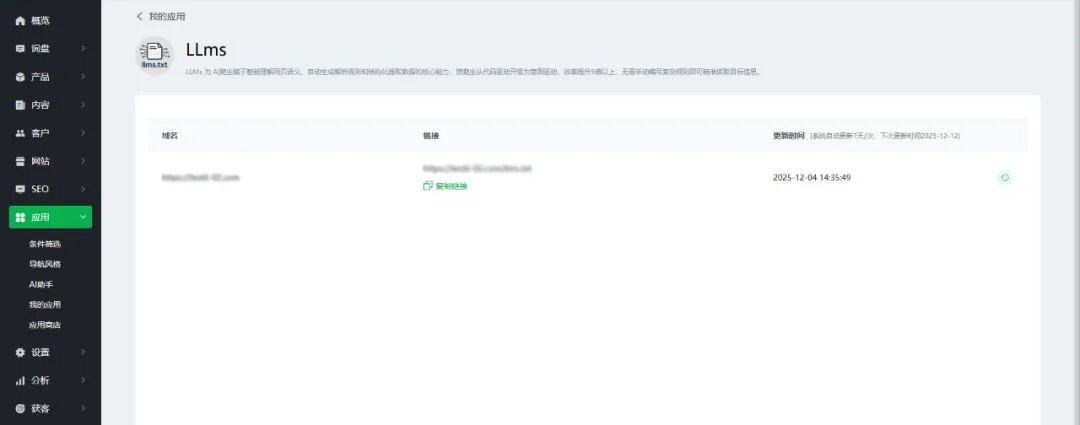Click the refresh icon in the table row
The width and height of the screenshot is (1080, 425).
[1005, 178]
